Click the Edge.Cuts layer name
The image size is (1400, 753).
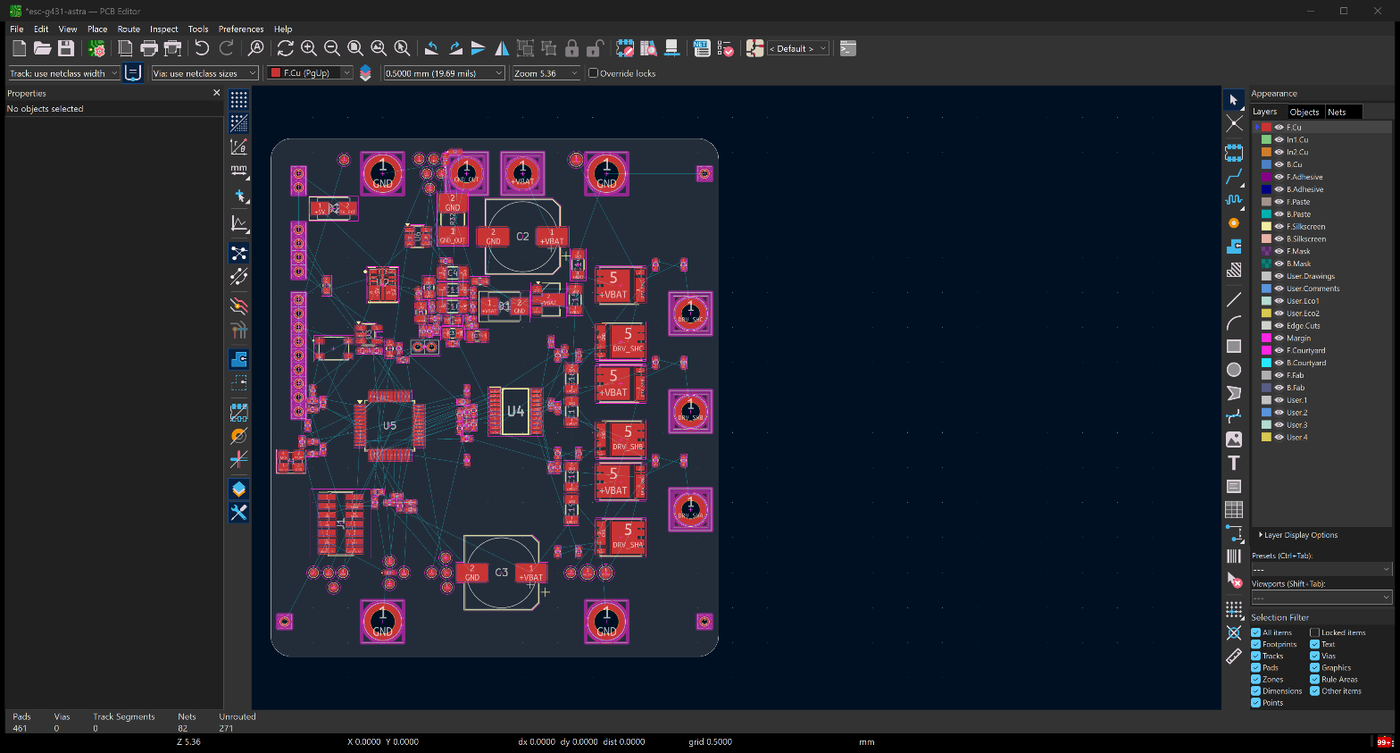(1303, 326)
